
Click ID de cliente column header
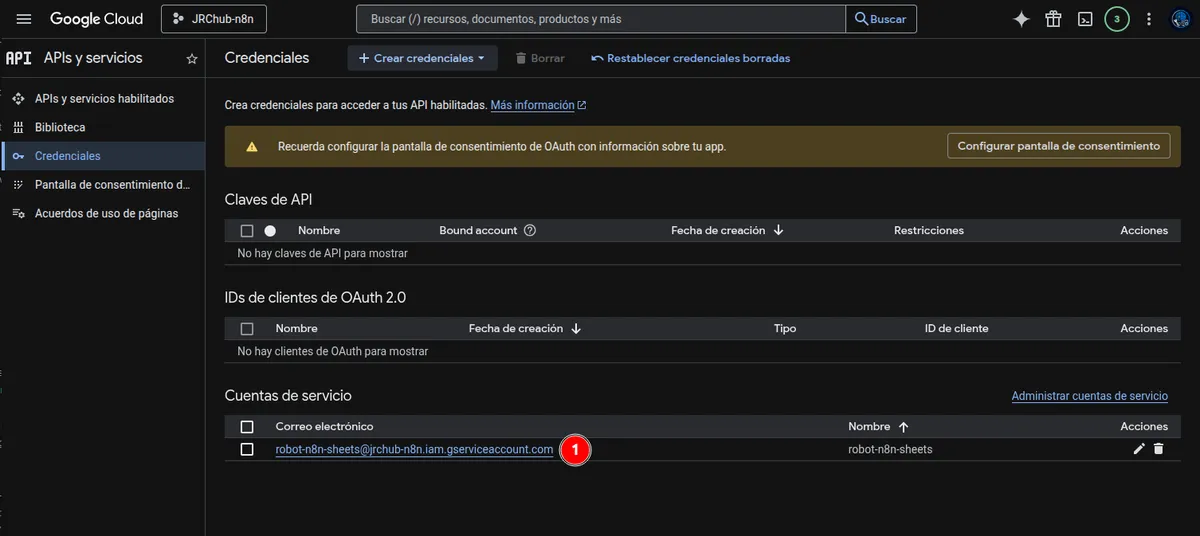pos(956,328)
